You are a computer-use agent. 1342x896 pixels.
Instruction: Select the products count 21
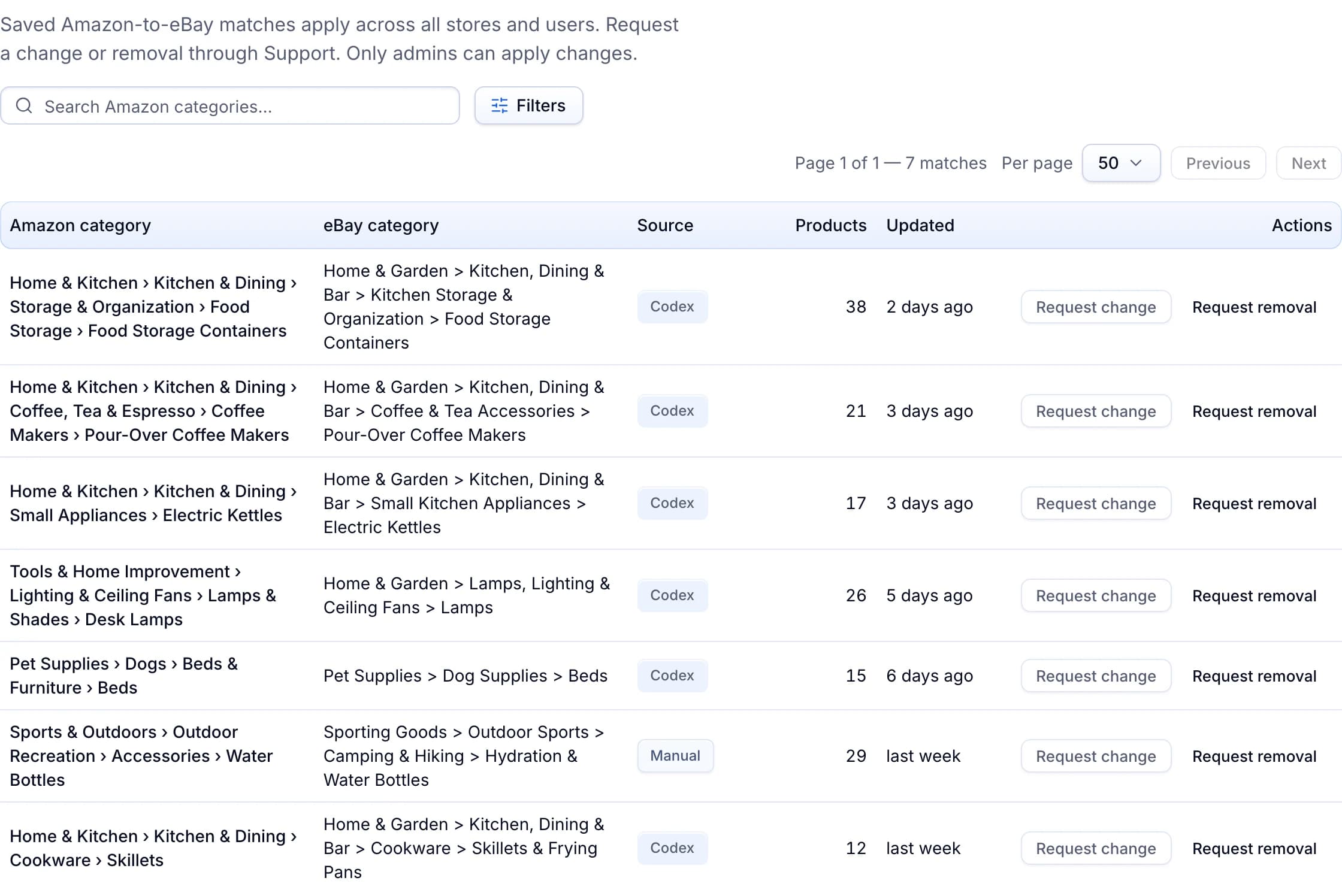(x=856, y=411)
